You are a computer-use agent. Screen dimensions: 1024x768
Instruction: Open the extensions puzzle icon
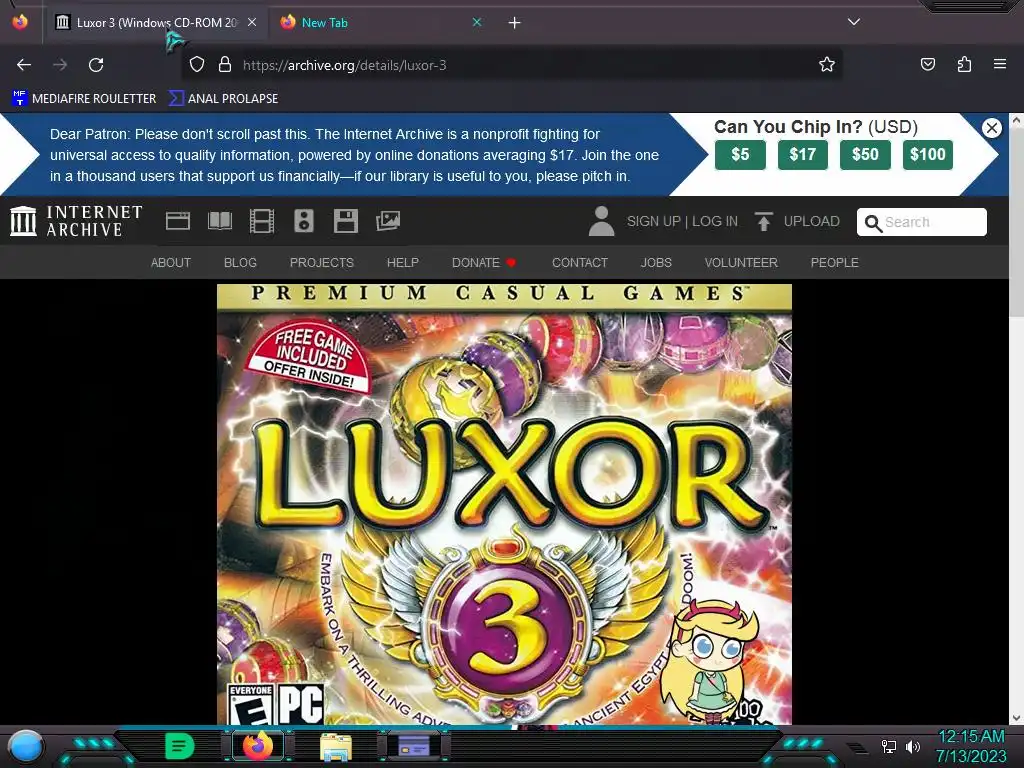click(964, 65)
